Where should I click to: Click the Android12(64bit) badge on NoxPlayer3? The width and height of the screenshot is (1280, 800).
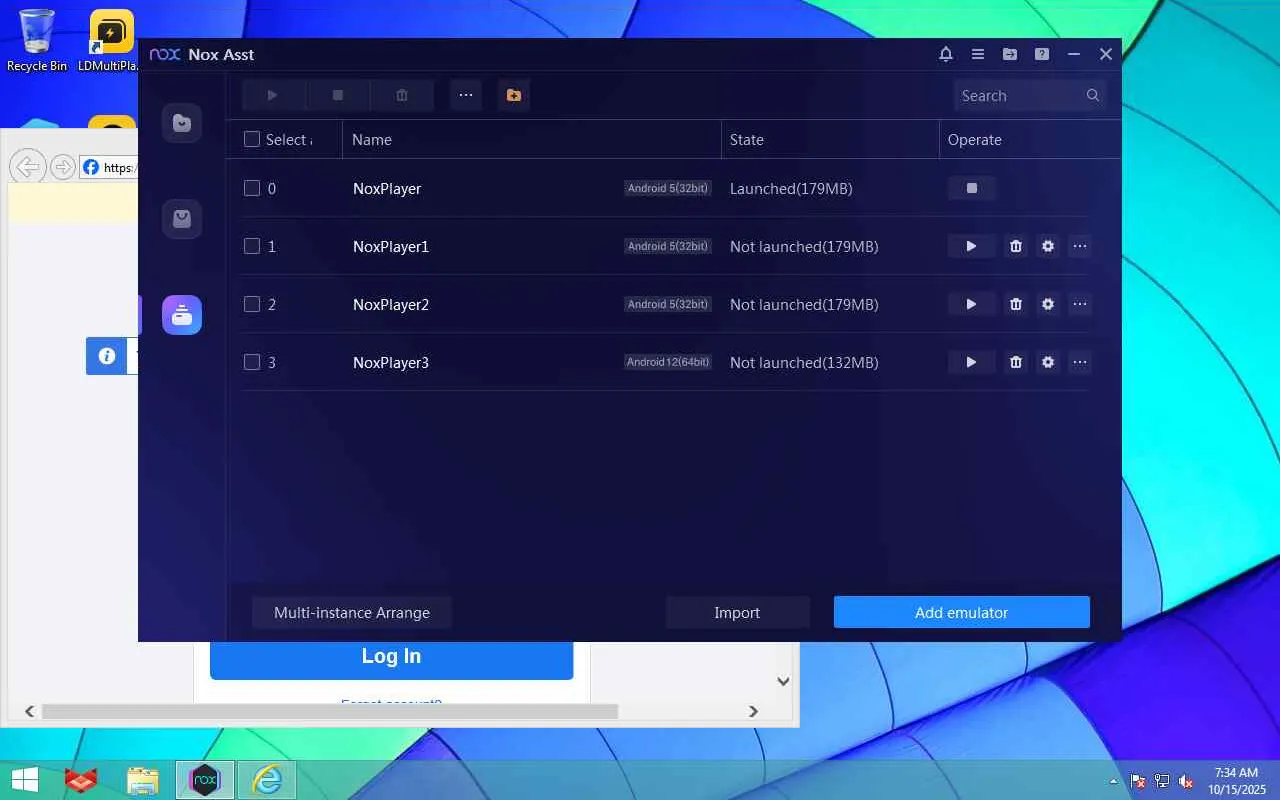click(x=668, y=362)
